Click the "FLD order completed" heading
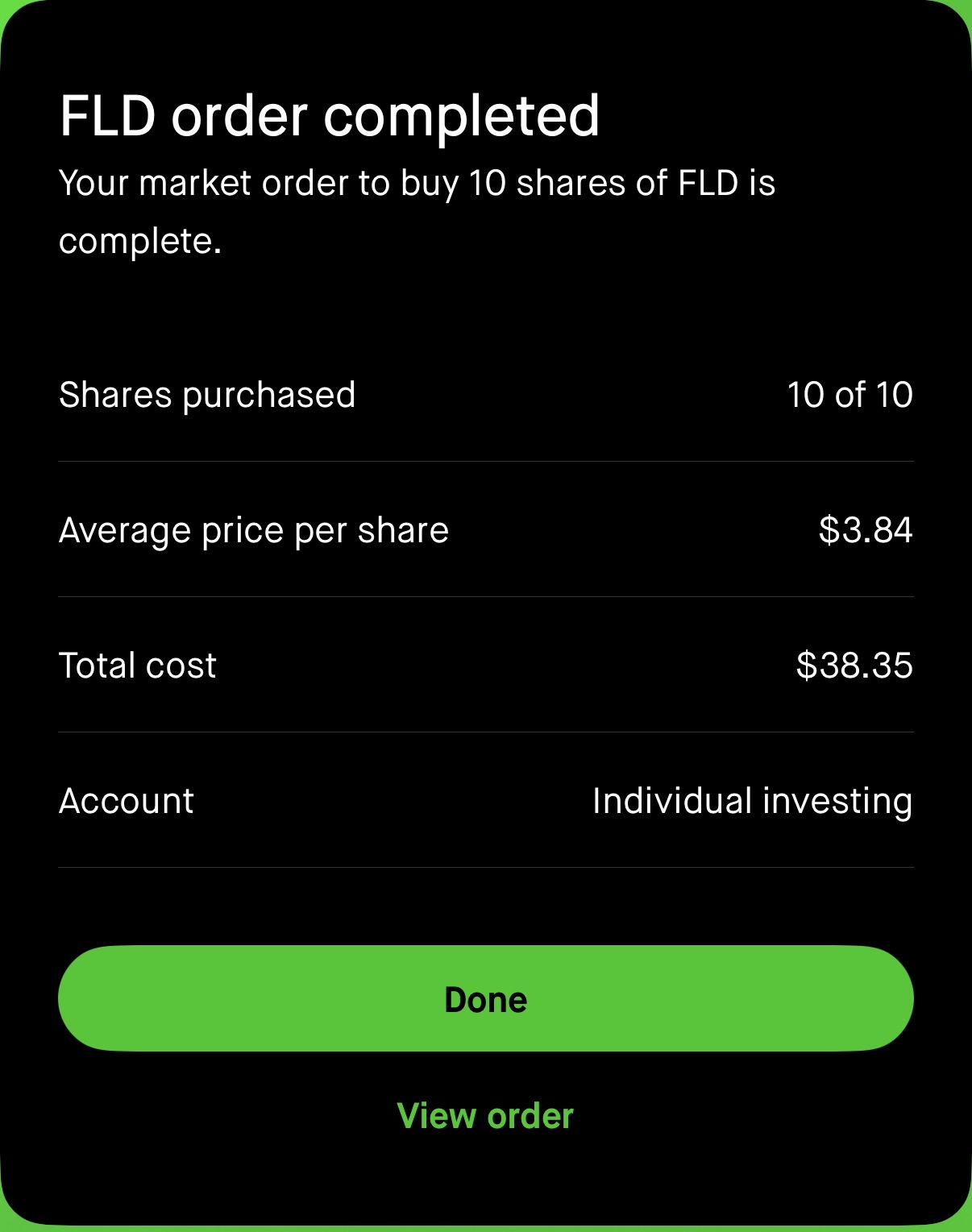Viewport: 972px width, 1232px height. click(x=330, y=116)
